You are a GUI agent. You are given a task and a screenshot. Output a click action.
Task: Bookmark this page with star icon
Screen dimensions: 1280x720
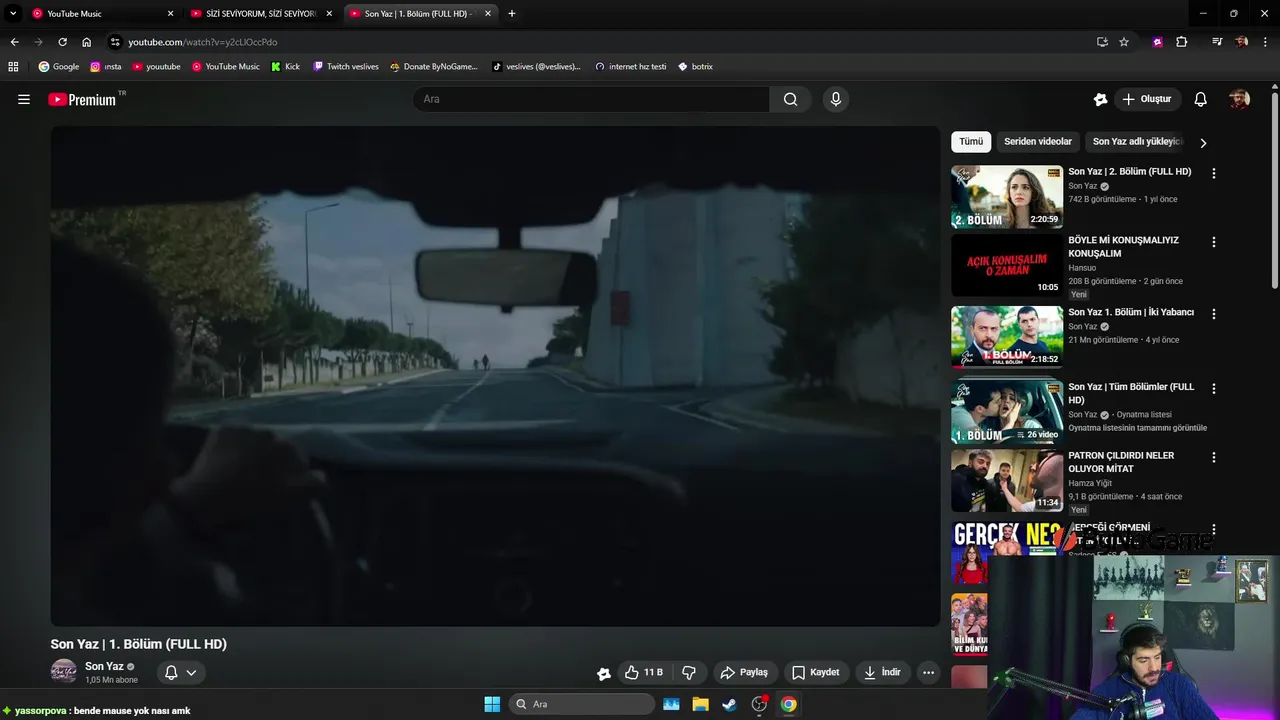pos(1124,42)
